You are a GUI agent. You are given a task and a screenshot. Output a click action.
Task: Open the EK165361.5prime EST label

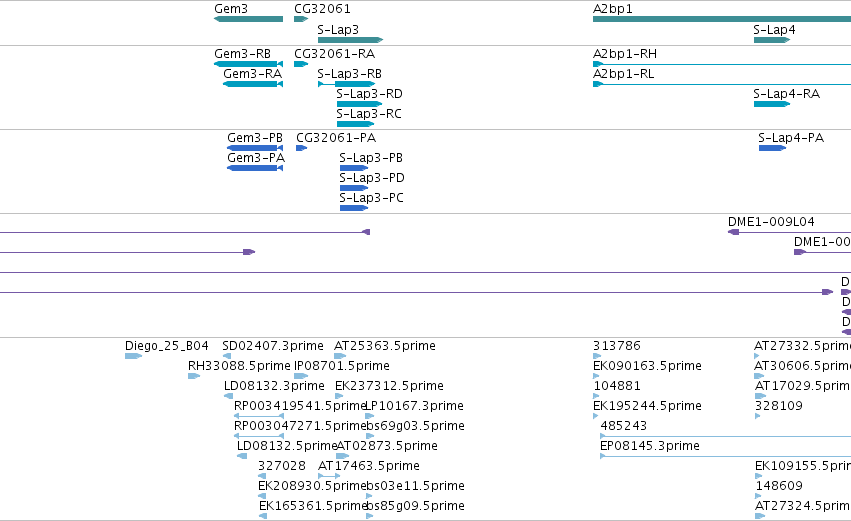coord(313,506)
